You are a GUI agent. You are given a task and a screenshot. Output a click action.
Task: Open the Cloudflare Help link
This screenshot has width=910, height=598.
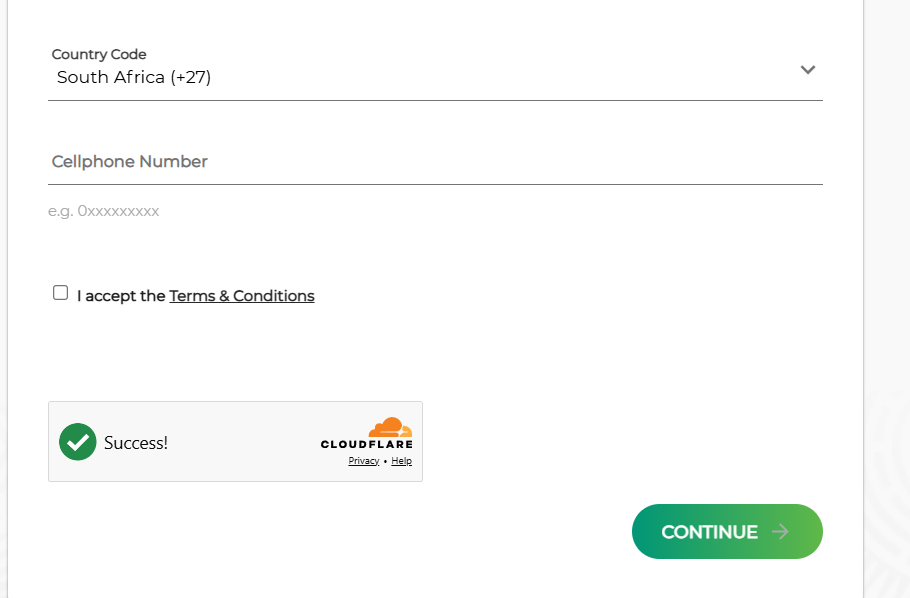click(402, 461)
